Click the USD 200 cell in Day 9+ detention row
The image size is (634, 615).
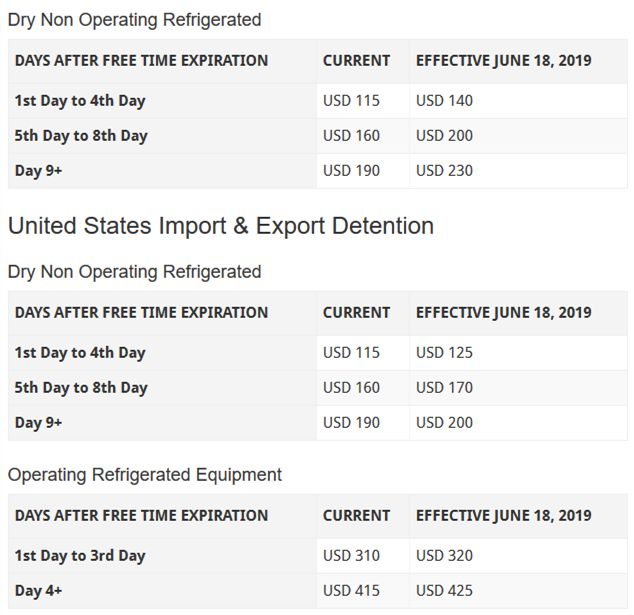tap(444, 423)
